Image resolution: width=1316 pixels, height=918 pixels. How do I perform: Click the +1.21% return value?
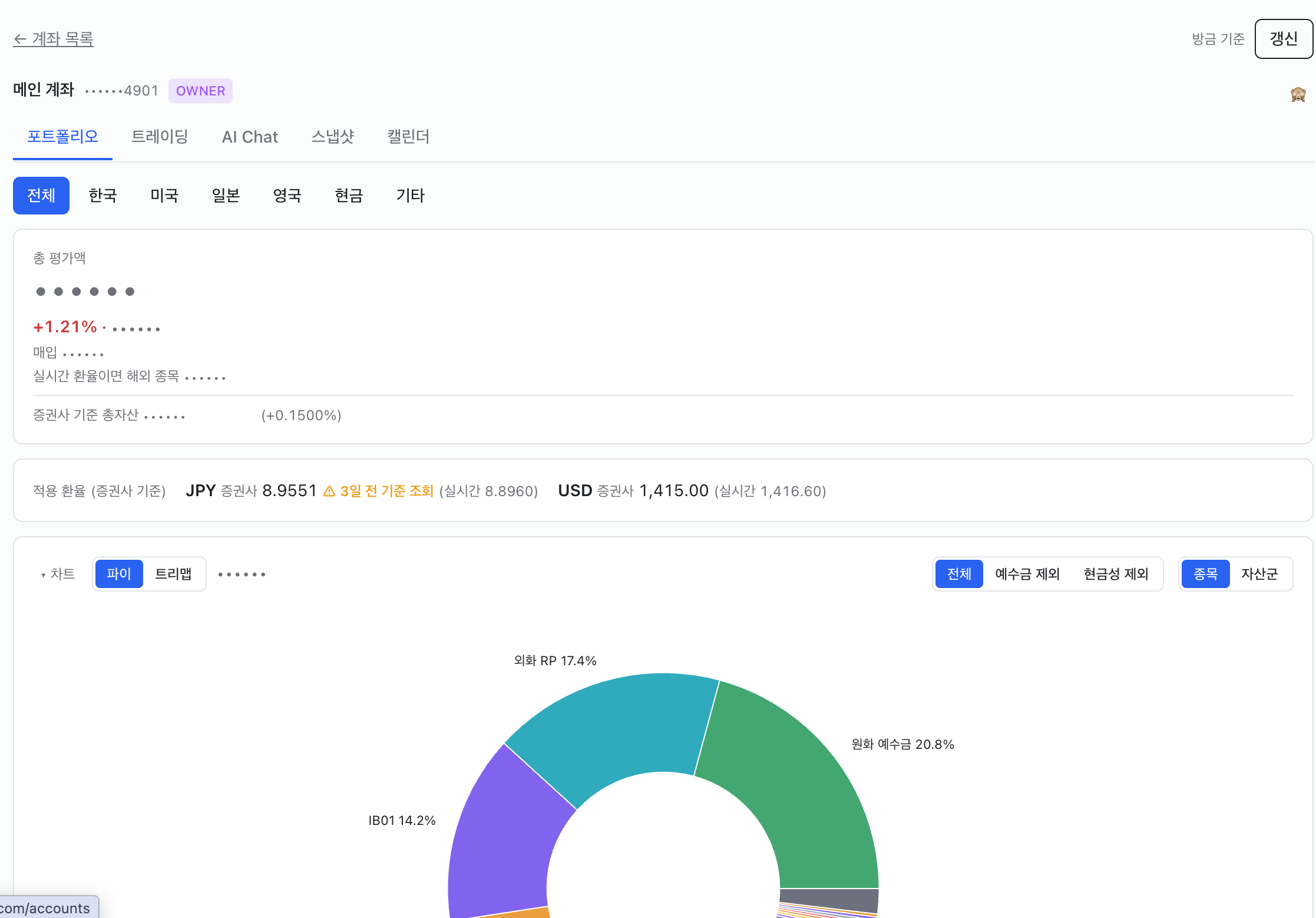pos(65,327)
